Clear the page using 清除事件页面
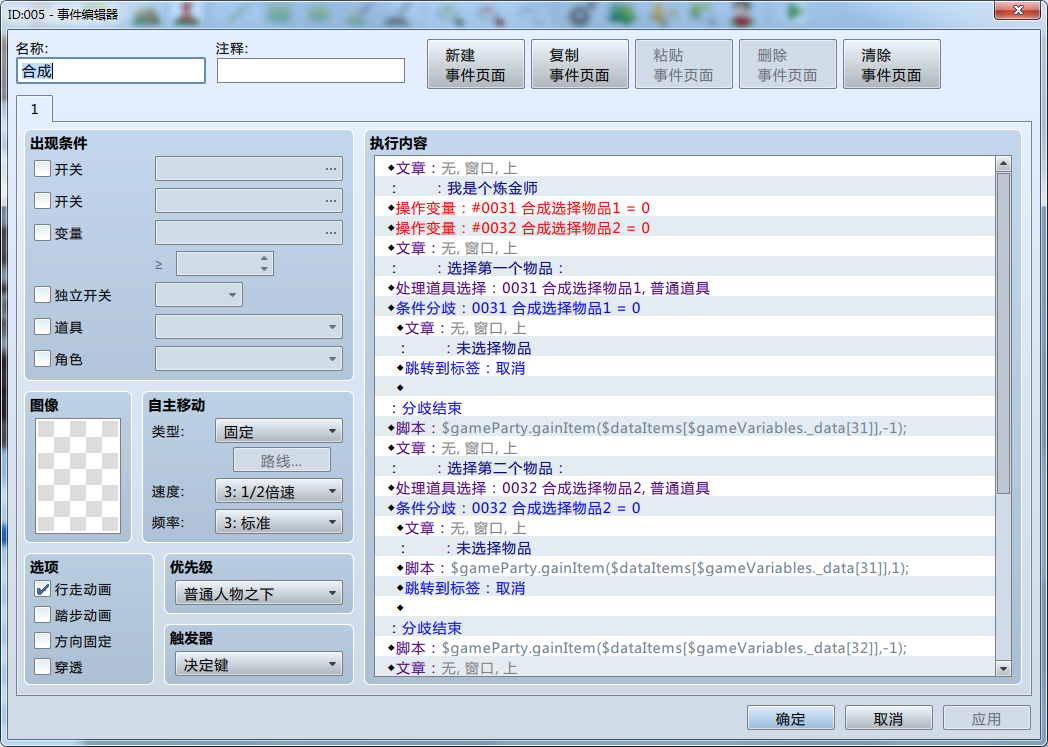This screenshot has height=747, width=1048. (892, 65)
